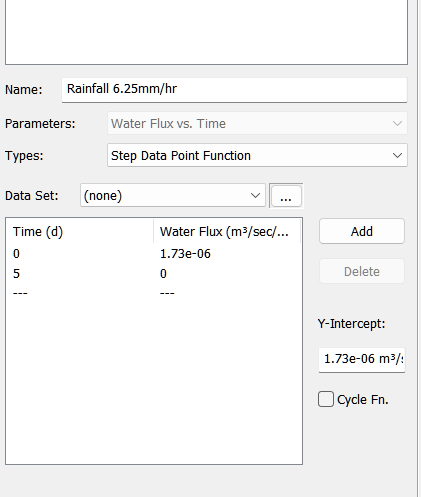Select the row with time 0

[154, 254]
